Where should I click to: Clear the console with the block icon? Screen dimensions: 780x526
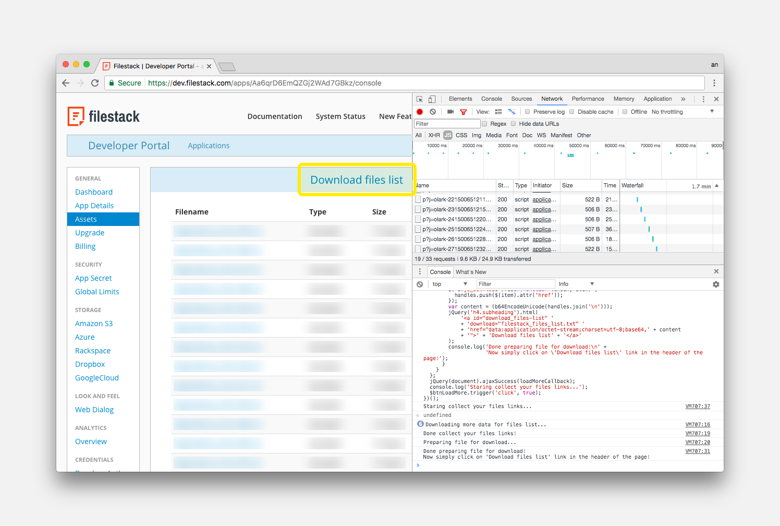tap(420, 284)
